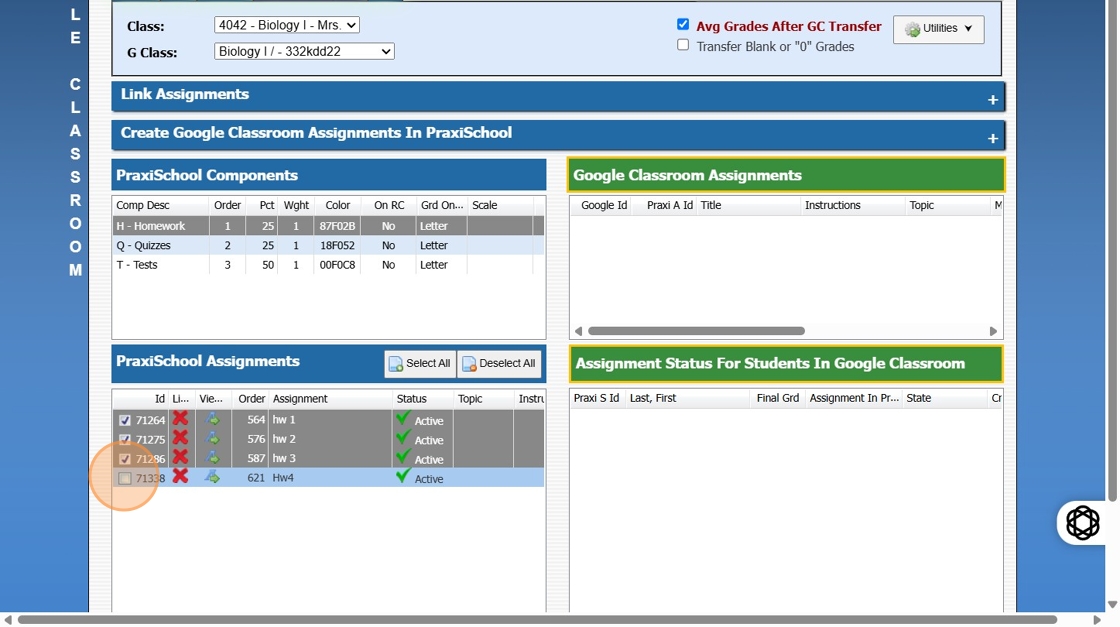
Task: Click the page vertical scrollbar
Action: click(1112, 251)
